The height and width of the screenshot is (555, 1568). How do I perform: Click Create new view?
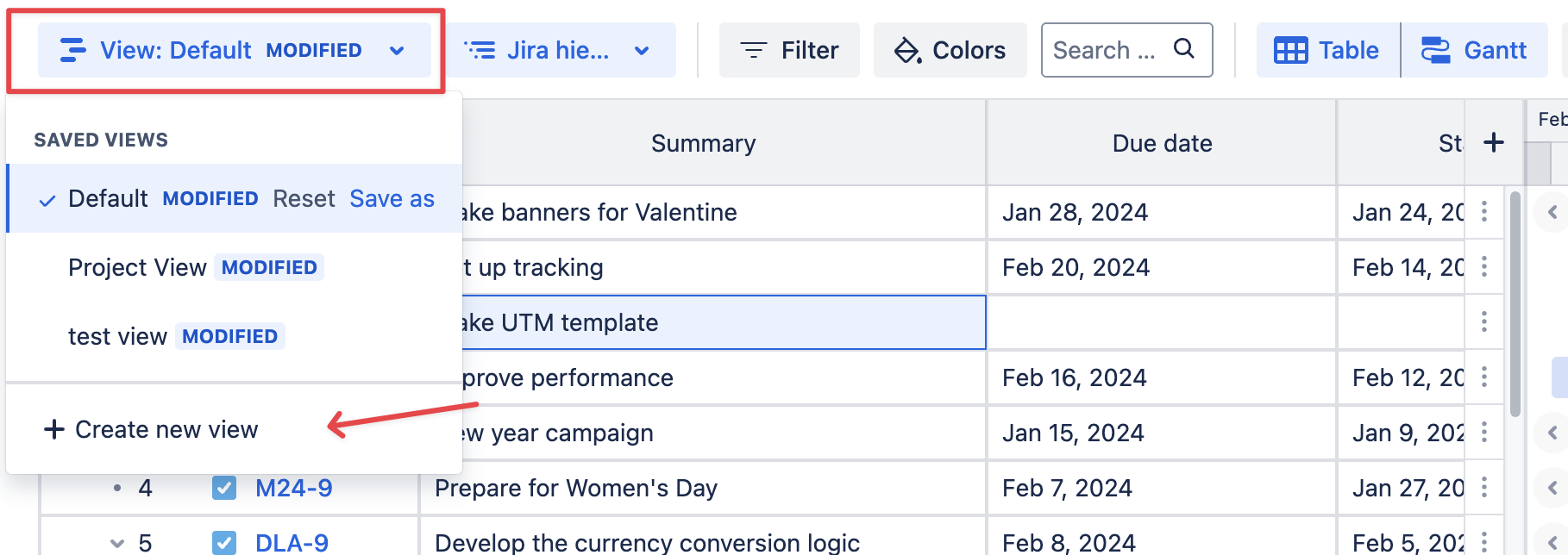tap(151, 429)
